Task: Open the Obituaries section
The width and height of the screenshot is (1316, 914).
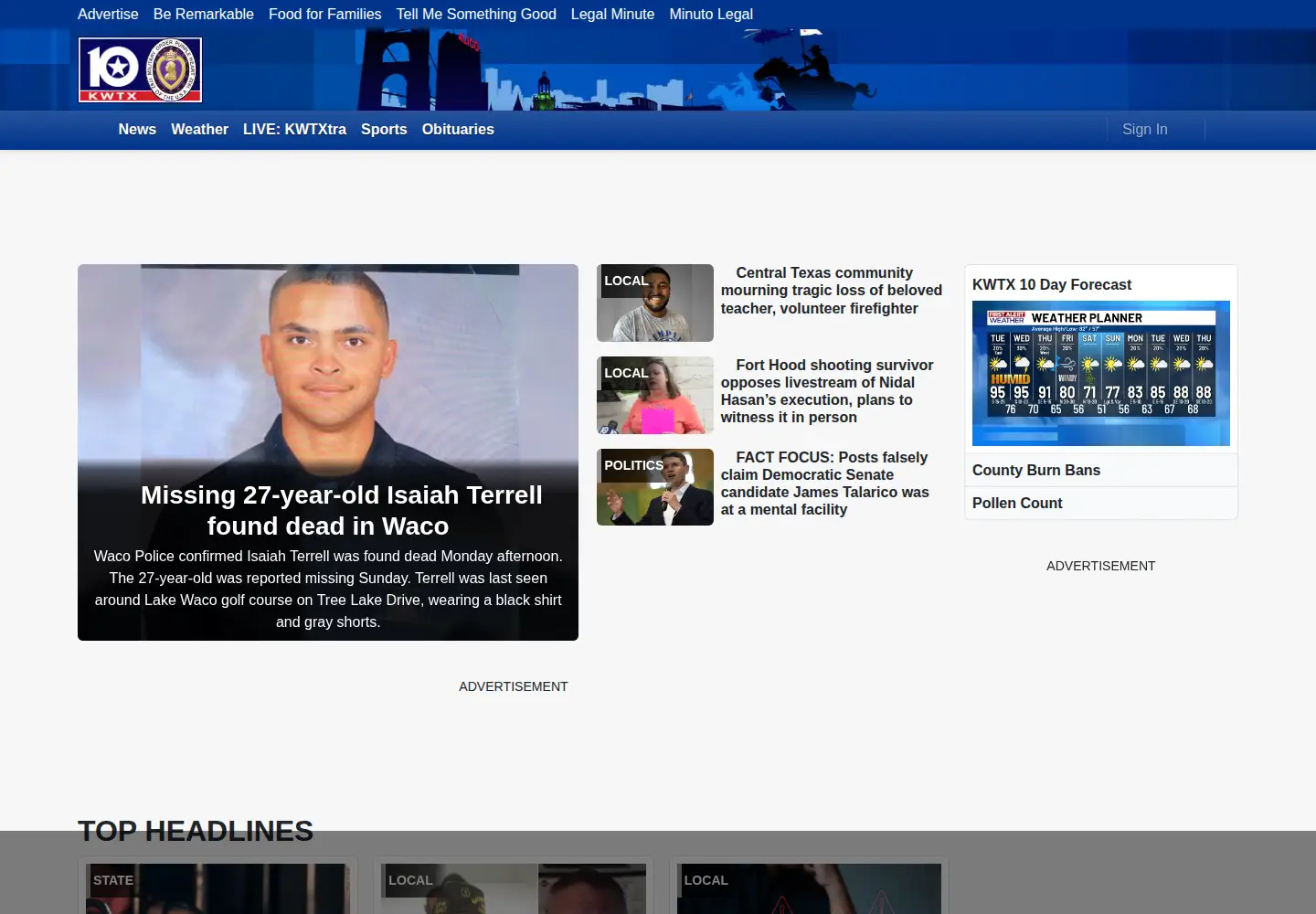Action: point(458,130)
